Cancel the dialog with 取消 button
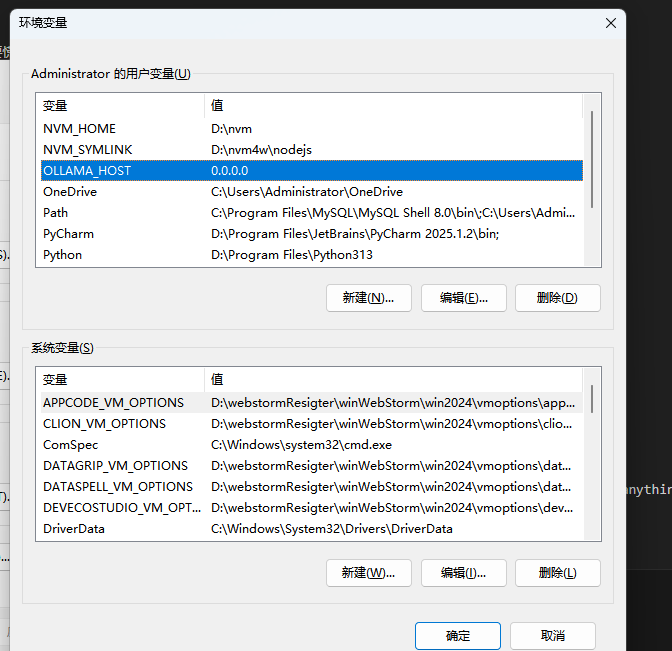Viewport: 672px width, 651px height. coord(552,636)
